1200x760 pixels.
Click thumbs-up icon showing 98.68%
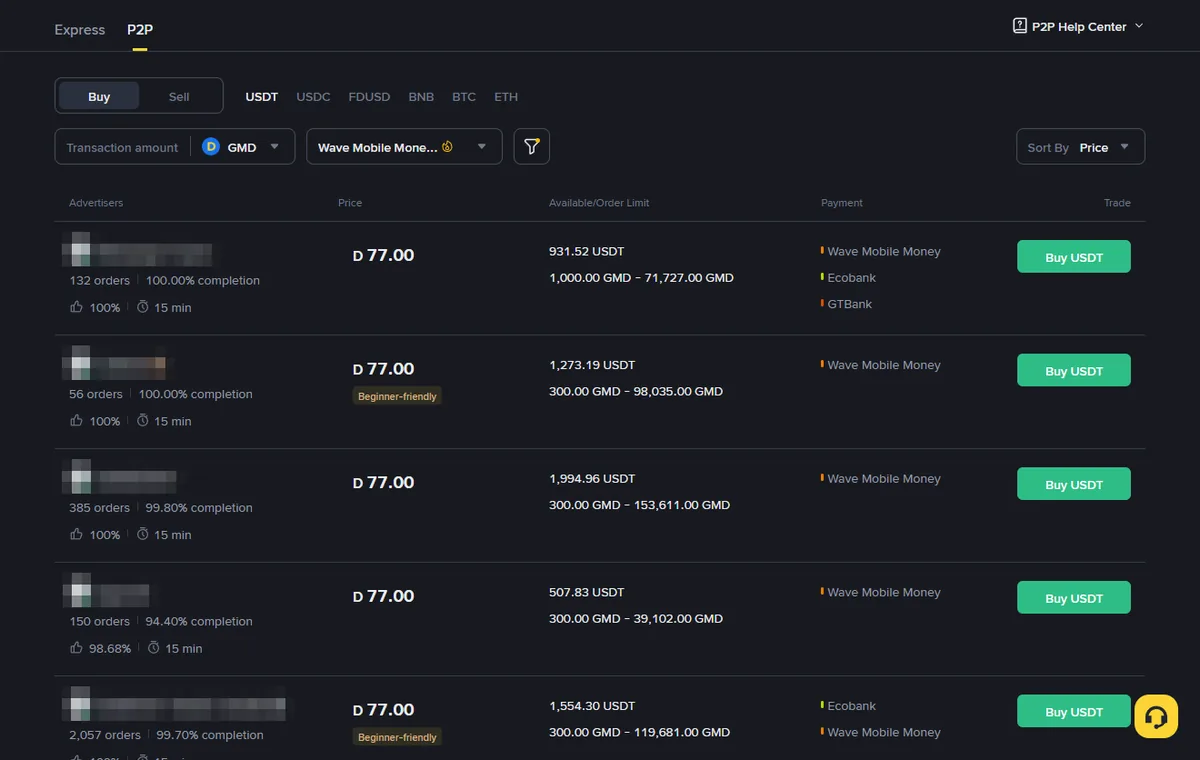(77, 648)
